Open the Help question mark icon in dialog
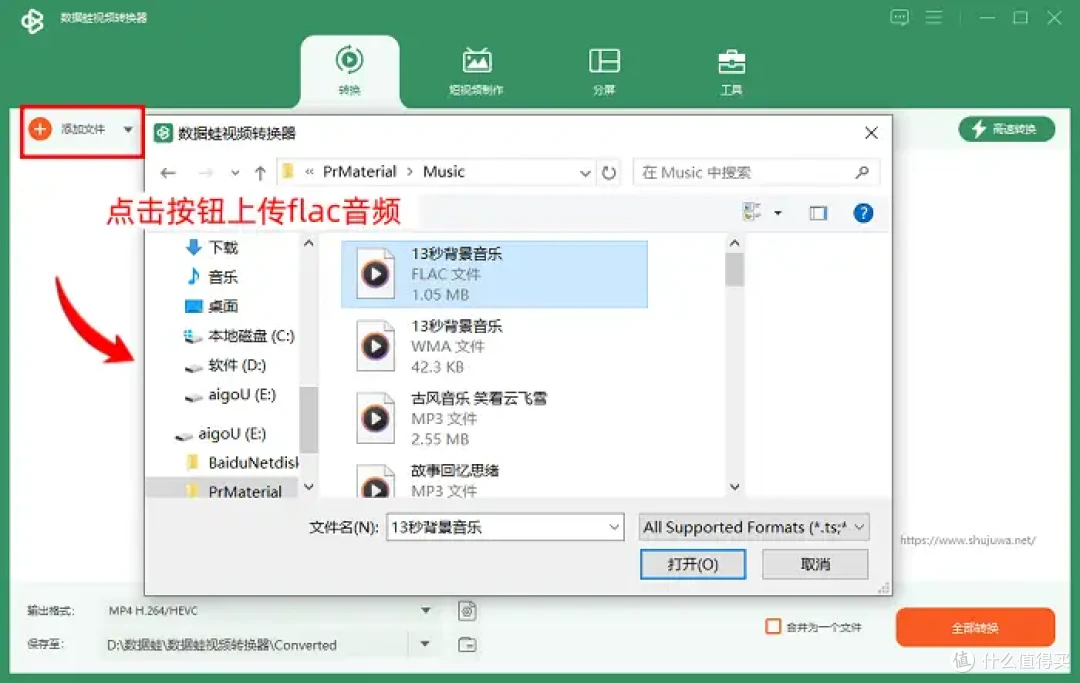 pyautogui.click(x=863, y=212)
